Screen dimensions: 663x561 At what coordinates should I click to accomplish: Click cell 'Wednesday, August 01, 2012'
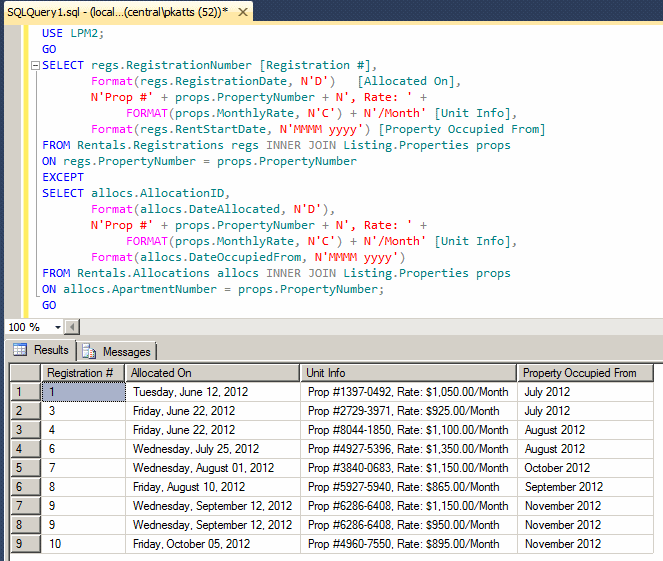[x=213, y=468]
